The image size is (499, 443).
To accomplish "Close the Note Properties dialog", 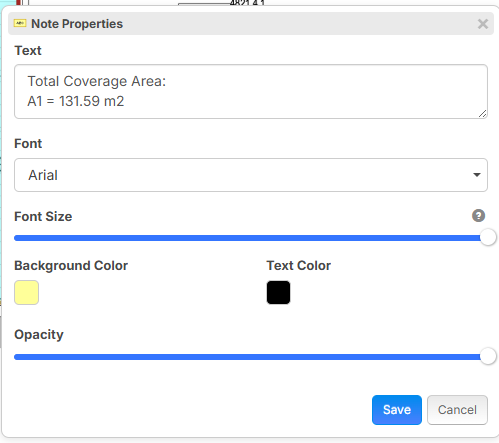I will (483, 24).
